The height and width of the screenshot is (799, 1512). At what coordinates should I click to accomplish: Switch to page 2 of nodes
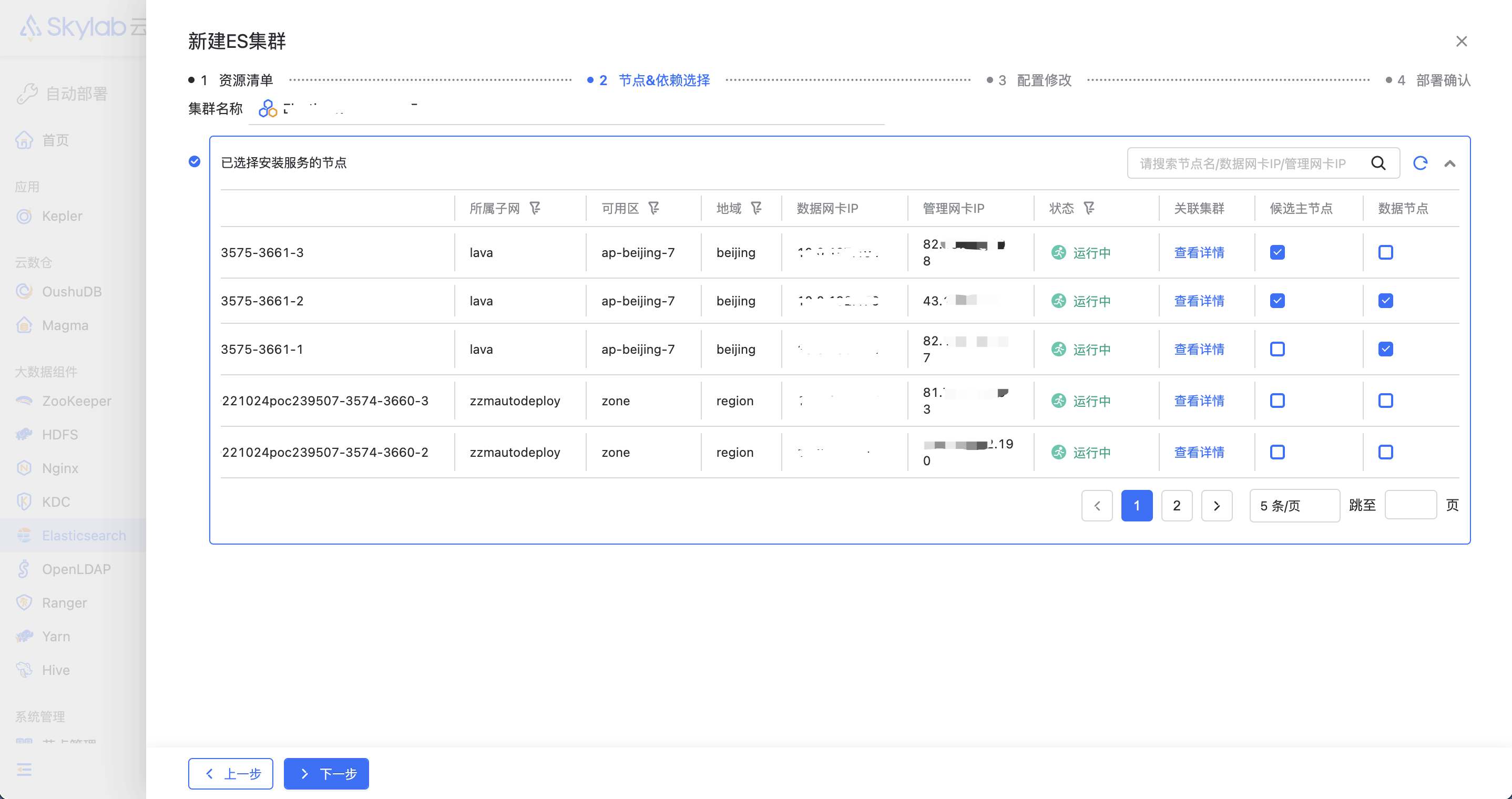(1176, 506)
